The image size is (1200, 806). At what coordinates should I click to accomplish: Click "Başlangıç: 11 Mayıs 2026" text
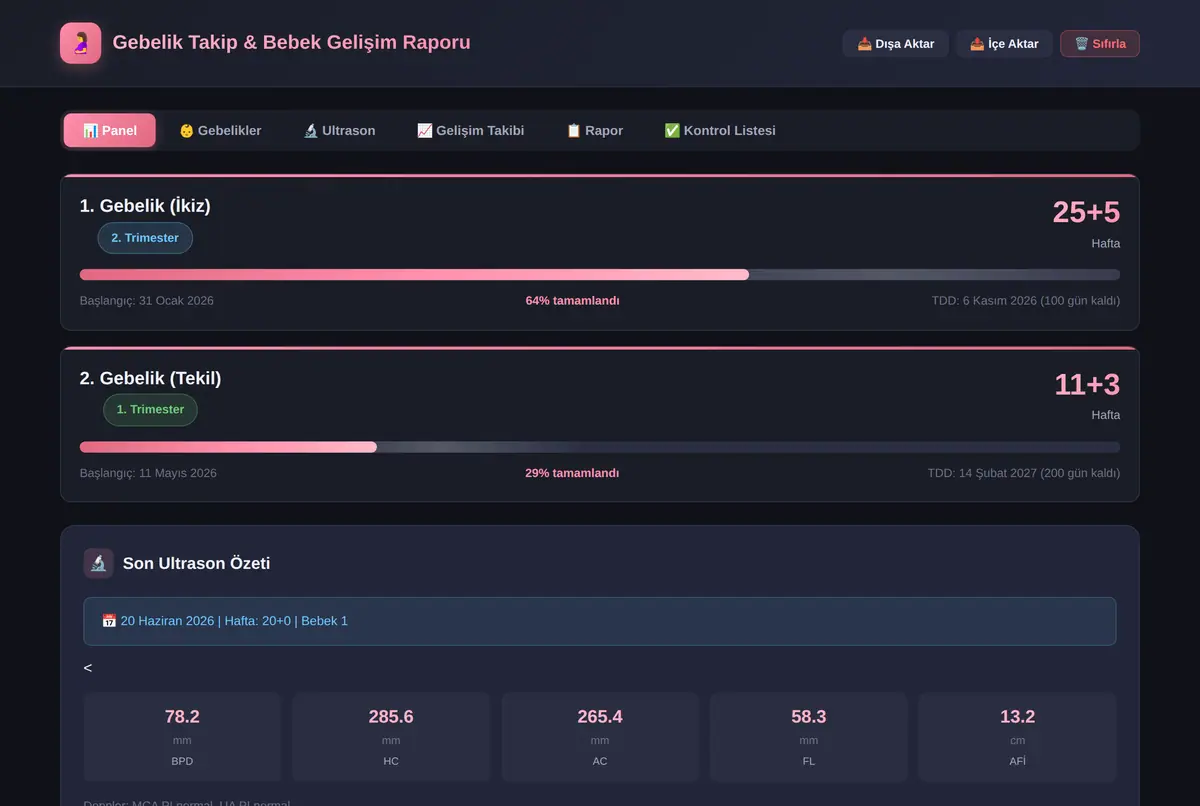pos(148,473)
